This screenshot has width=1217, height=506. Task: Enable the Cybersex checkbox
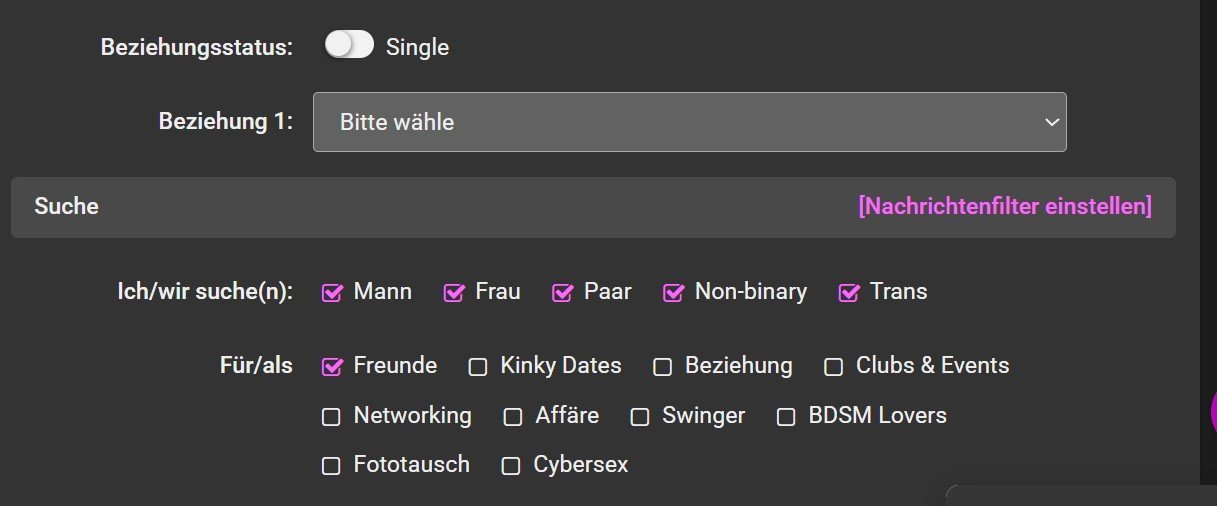pos(511,466)
